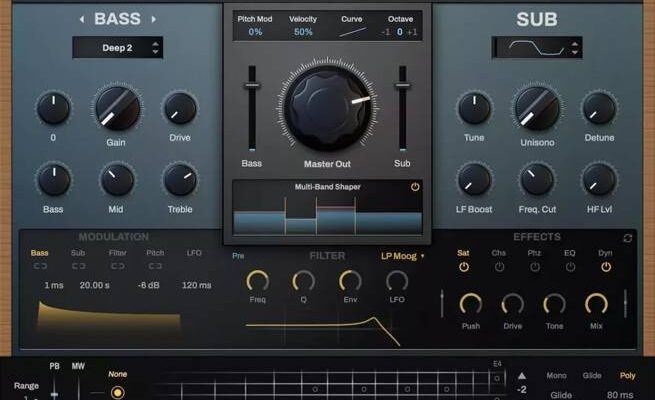This screenshot has height=400, width=655.
Task: Click the Detune knob in the SUB section
Action: (599, 107)
